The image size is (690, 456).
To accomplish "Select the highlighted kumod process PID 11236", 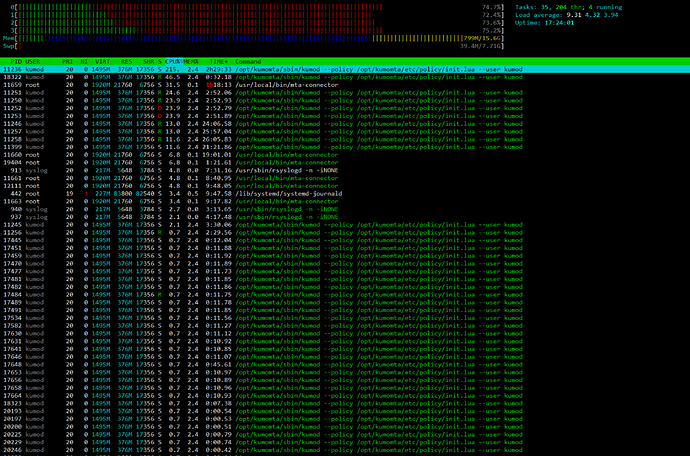I will click(345, 70).
